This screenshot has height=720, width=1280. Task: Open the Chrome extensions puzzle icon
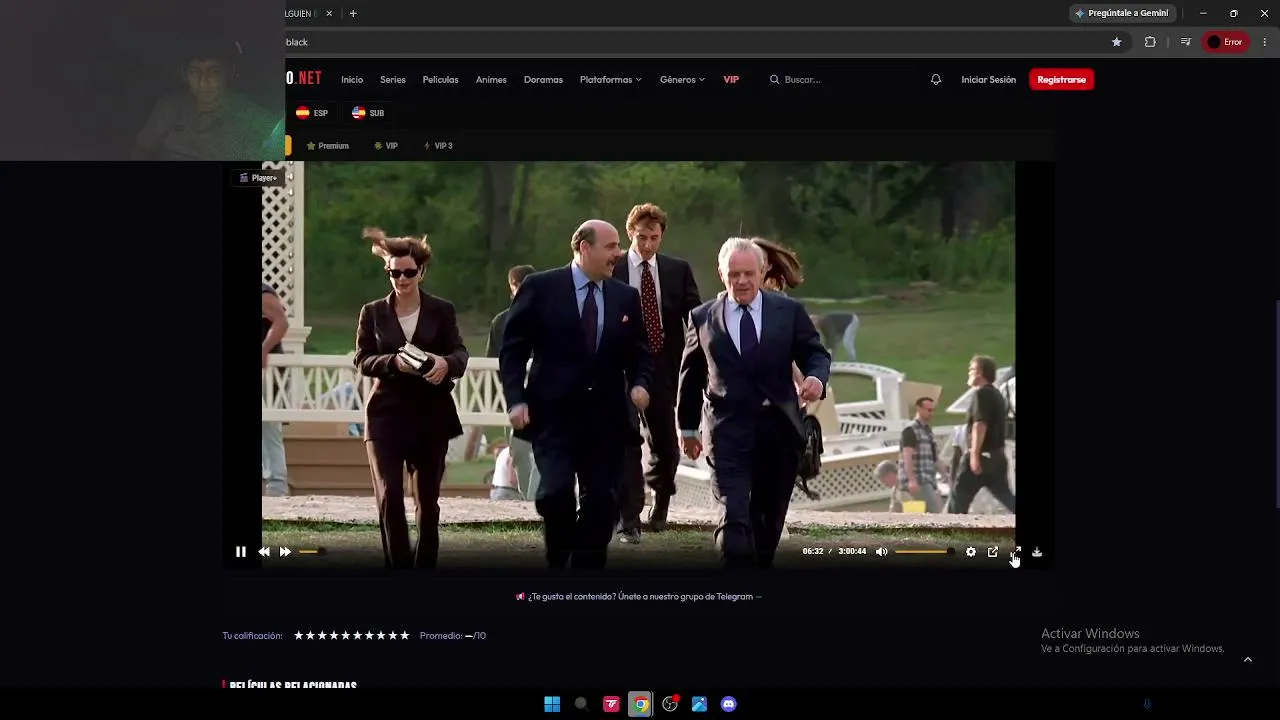pos(1150,42)
